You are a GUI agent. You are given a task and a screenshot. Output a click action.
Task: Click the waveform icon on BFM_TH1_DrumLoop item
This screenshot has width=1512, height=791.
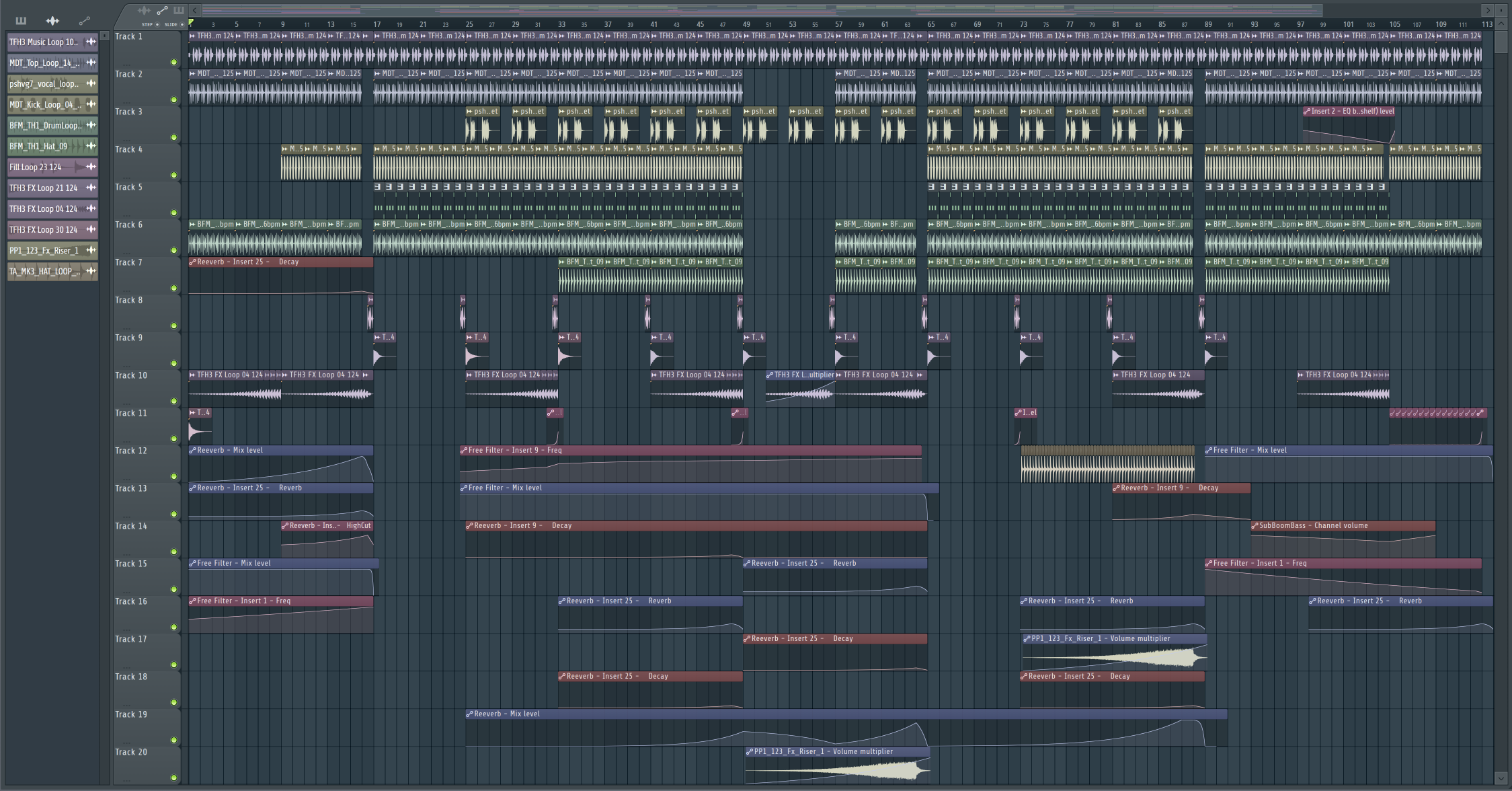pyautogui.click(x=91, y=125)
